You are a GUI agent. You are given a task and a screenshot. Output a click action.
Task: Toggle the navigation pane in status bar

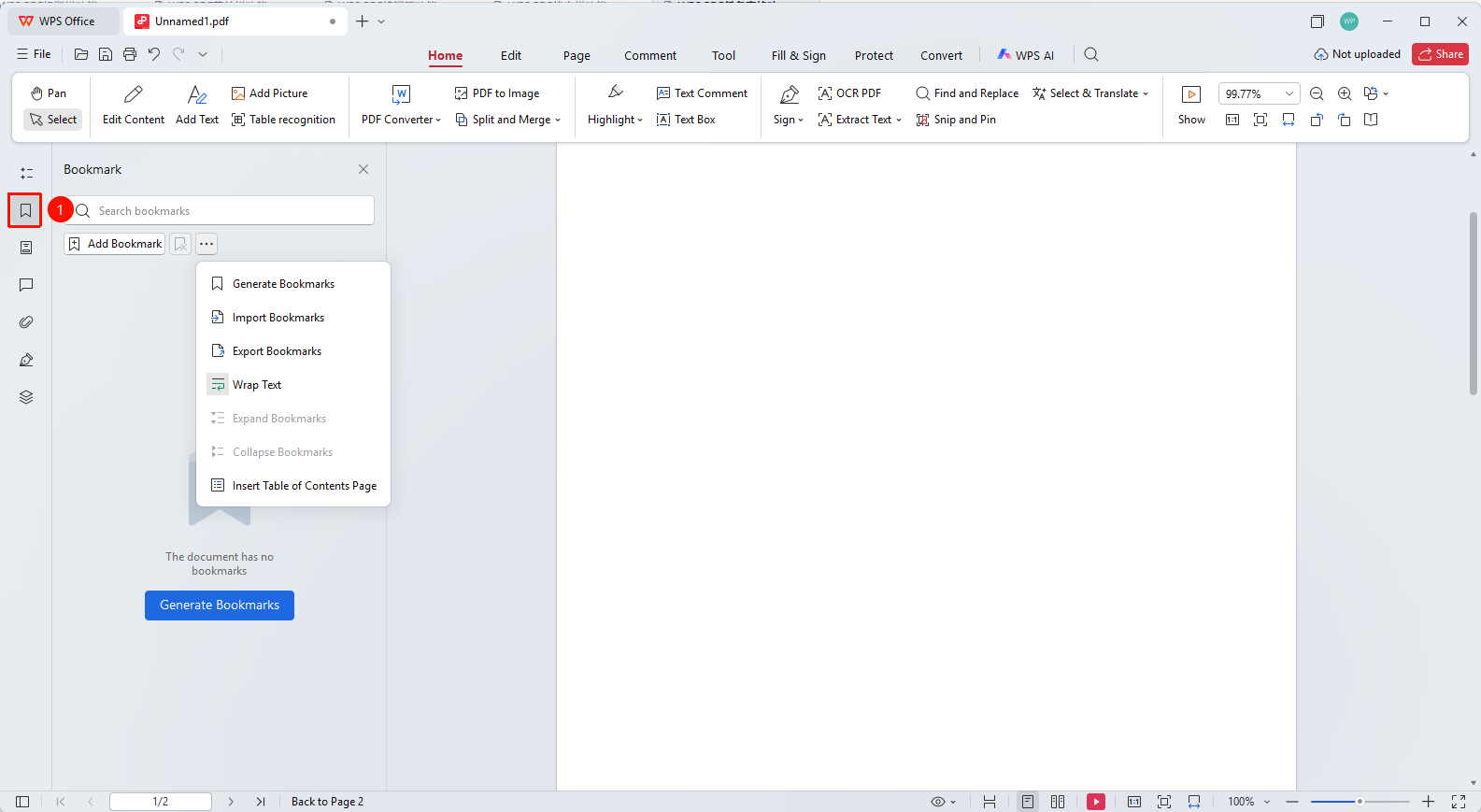pyautogui.click(x=22, y=802)
